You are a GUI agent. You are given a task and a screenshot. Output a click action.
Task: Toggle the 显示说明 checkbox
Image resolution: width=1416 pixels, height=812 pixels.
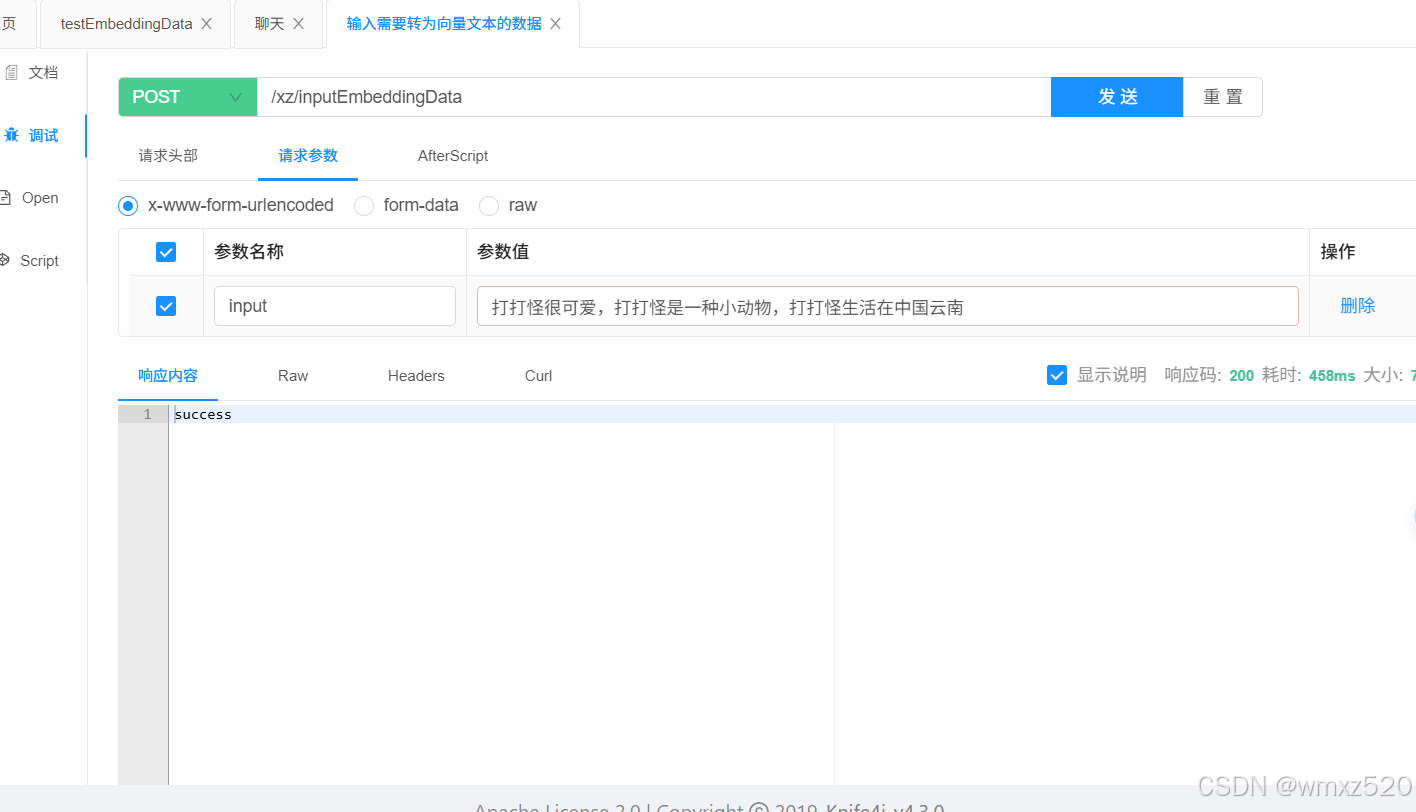coord(1057,375)
